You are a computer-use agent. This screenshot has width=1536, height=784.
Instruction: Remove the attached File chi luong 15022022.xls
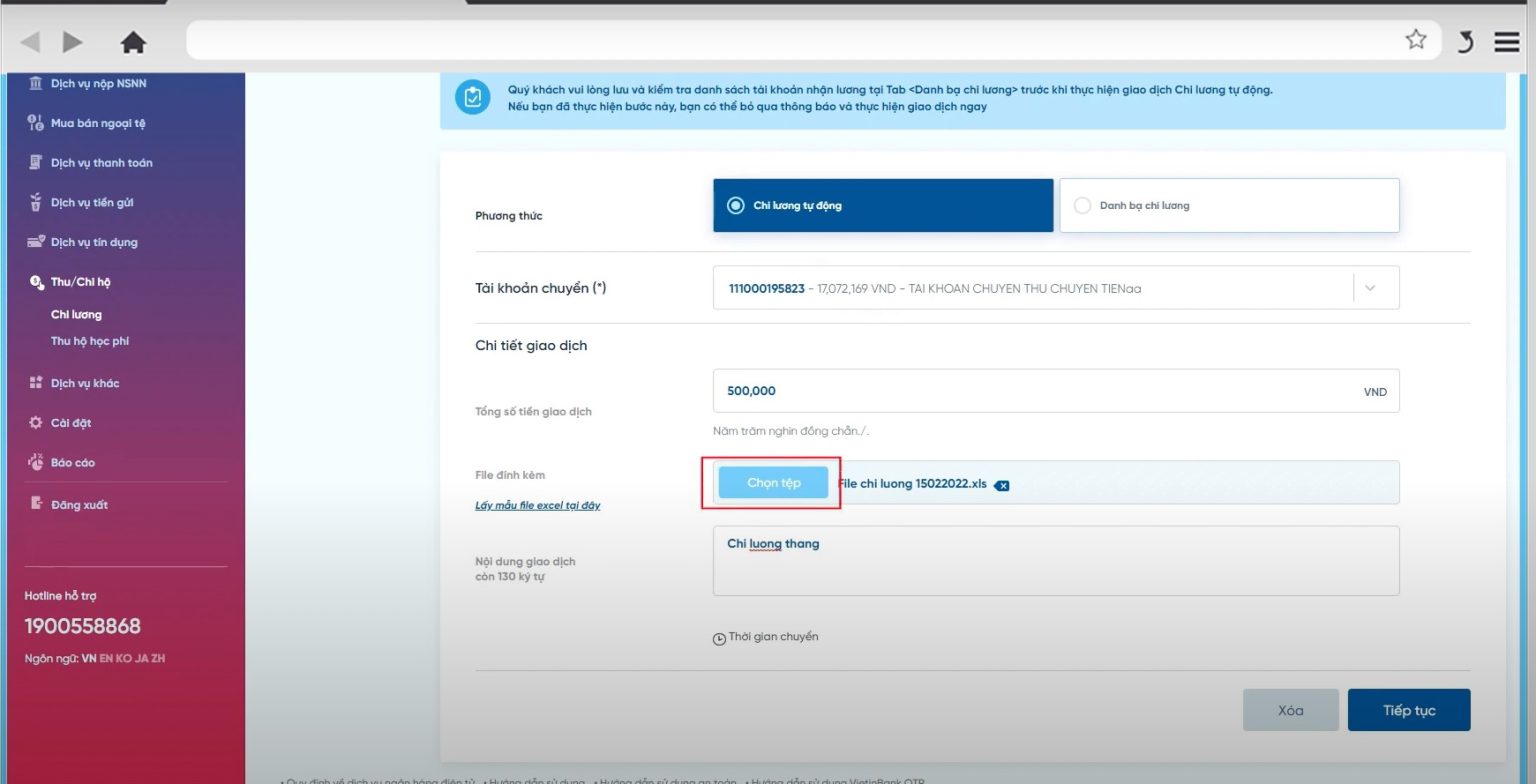[1003, 484]
